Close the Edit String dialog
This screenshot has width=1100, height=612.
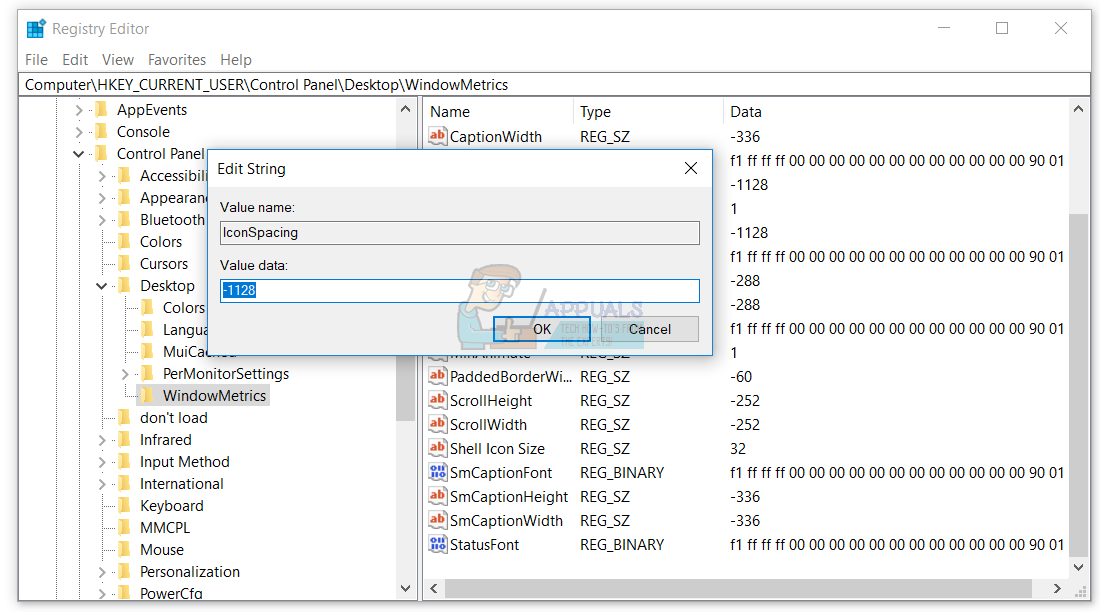[x=690, y=169]
